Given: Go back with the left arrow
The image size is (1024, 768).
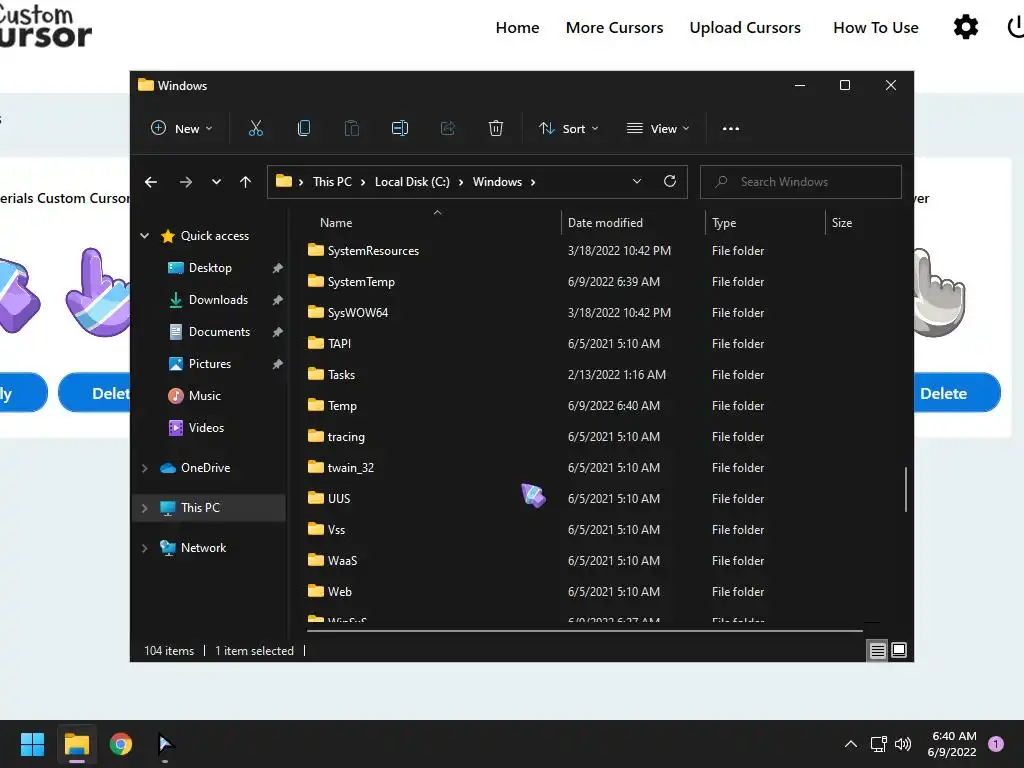Looking at the screenshot, I should point(151,182).
